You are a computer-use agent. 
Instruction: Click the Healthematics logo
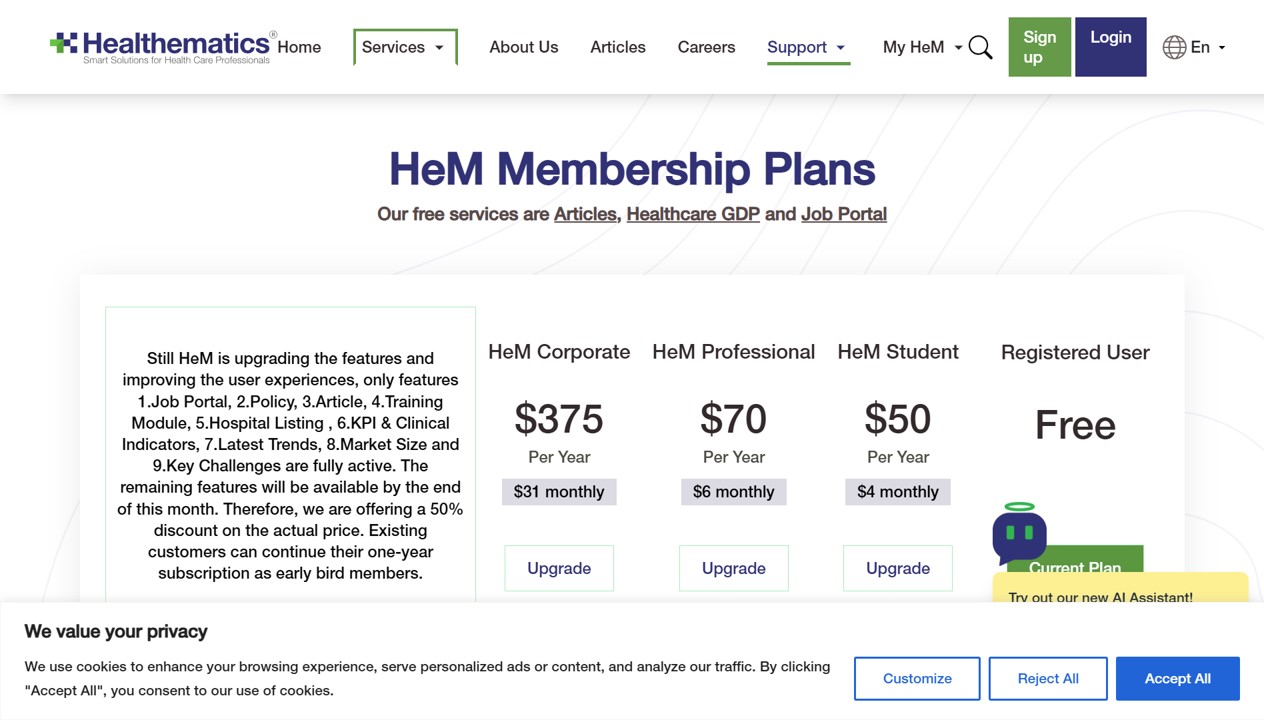[x=163, y=47]
